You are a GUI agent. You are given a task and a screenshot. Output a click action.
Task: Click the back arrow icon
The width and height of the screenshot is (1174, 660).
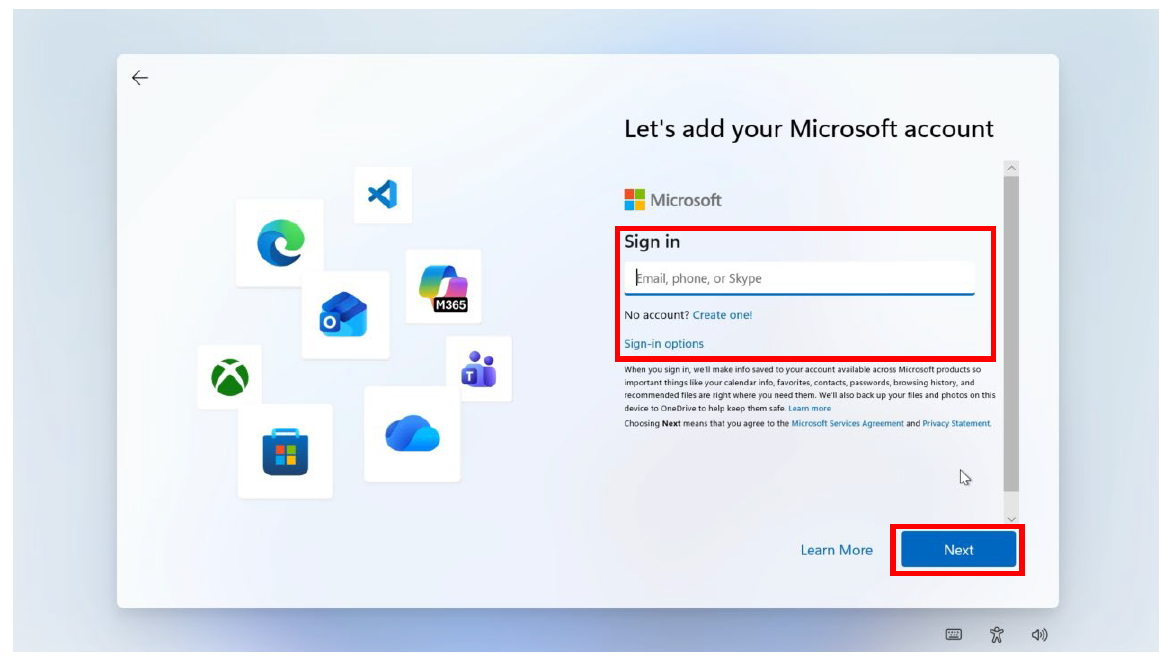pos(140,78)
